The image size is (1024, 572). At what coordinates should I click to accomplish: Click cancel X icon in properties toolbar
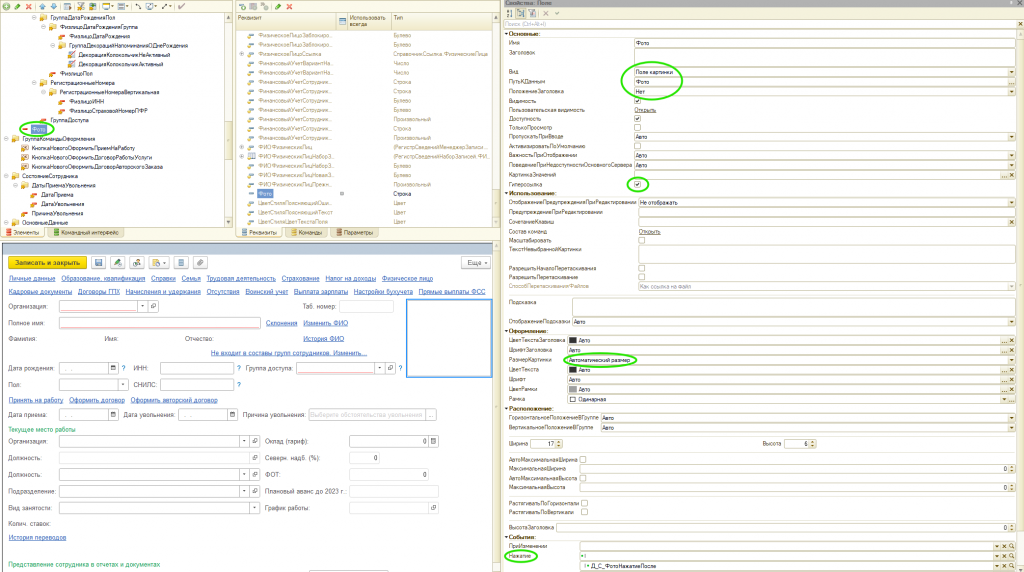(x=546, y=13)
